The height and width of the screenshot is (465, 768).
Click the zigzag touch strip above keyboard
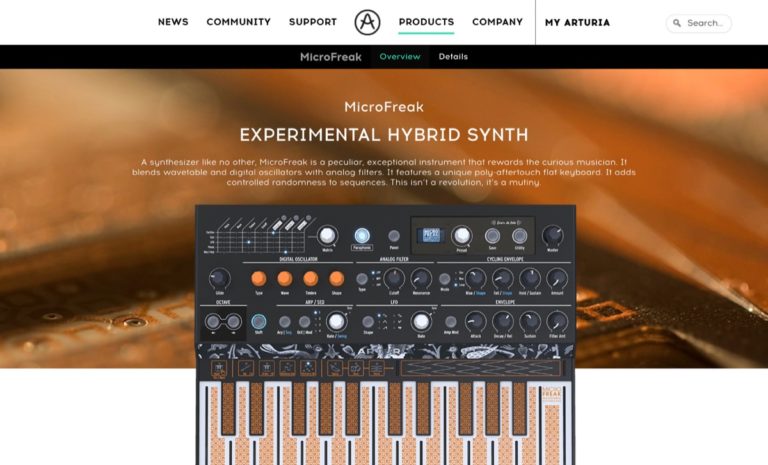(480, 368)
